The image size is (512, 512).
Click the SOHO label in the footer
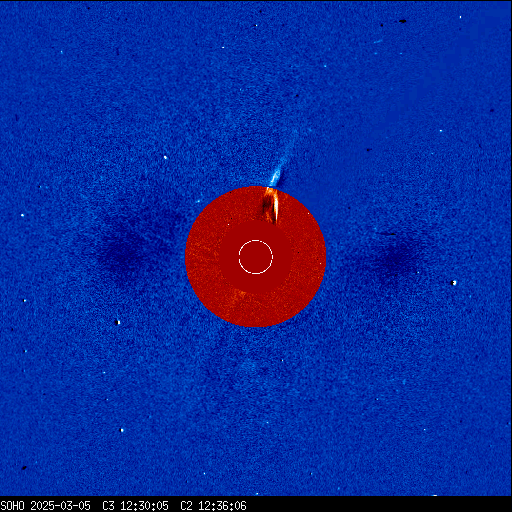coord(13,506)
